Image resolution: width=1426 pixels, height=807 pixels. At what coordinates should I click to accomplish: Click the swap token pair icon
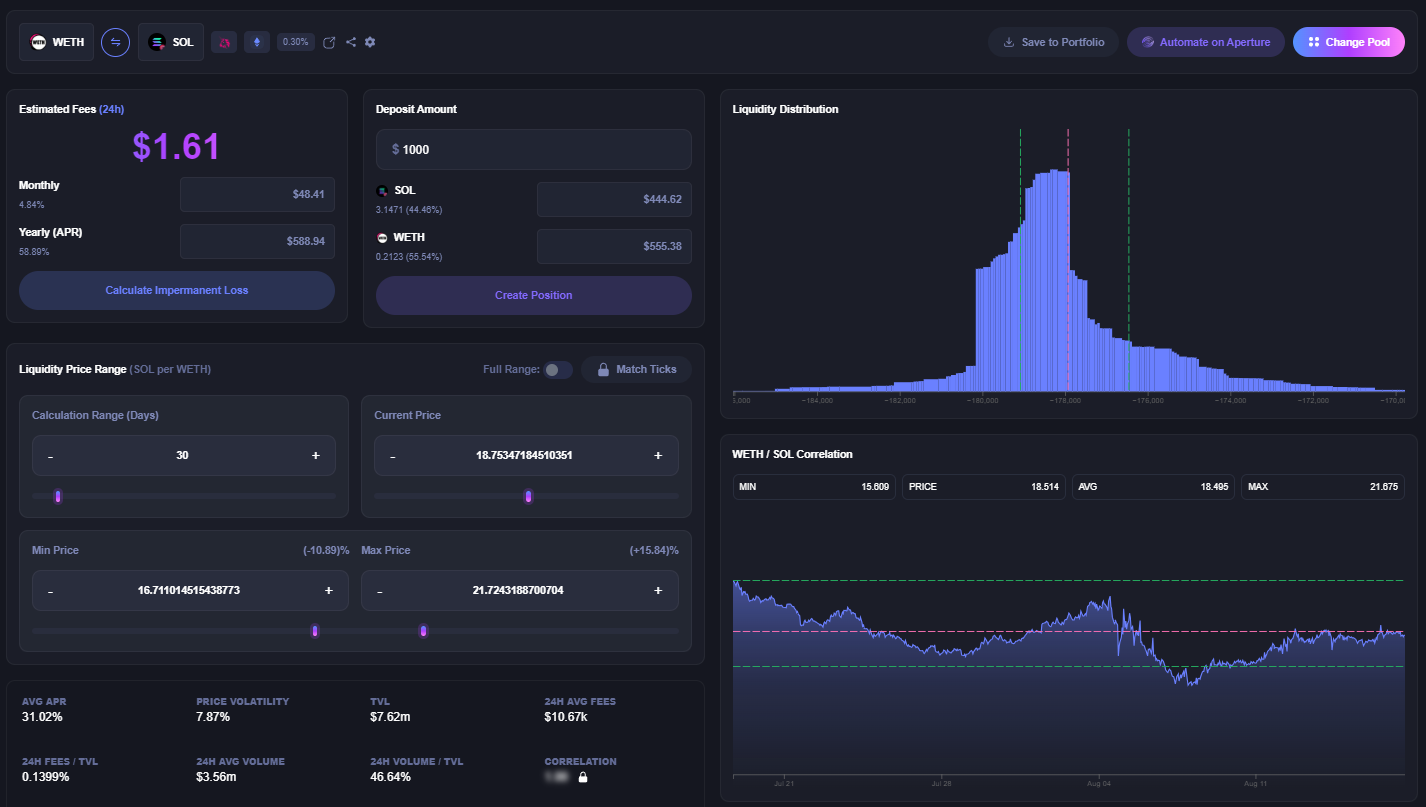tap(115, 42)
